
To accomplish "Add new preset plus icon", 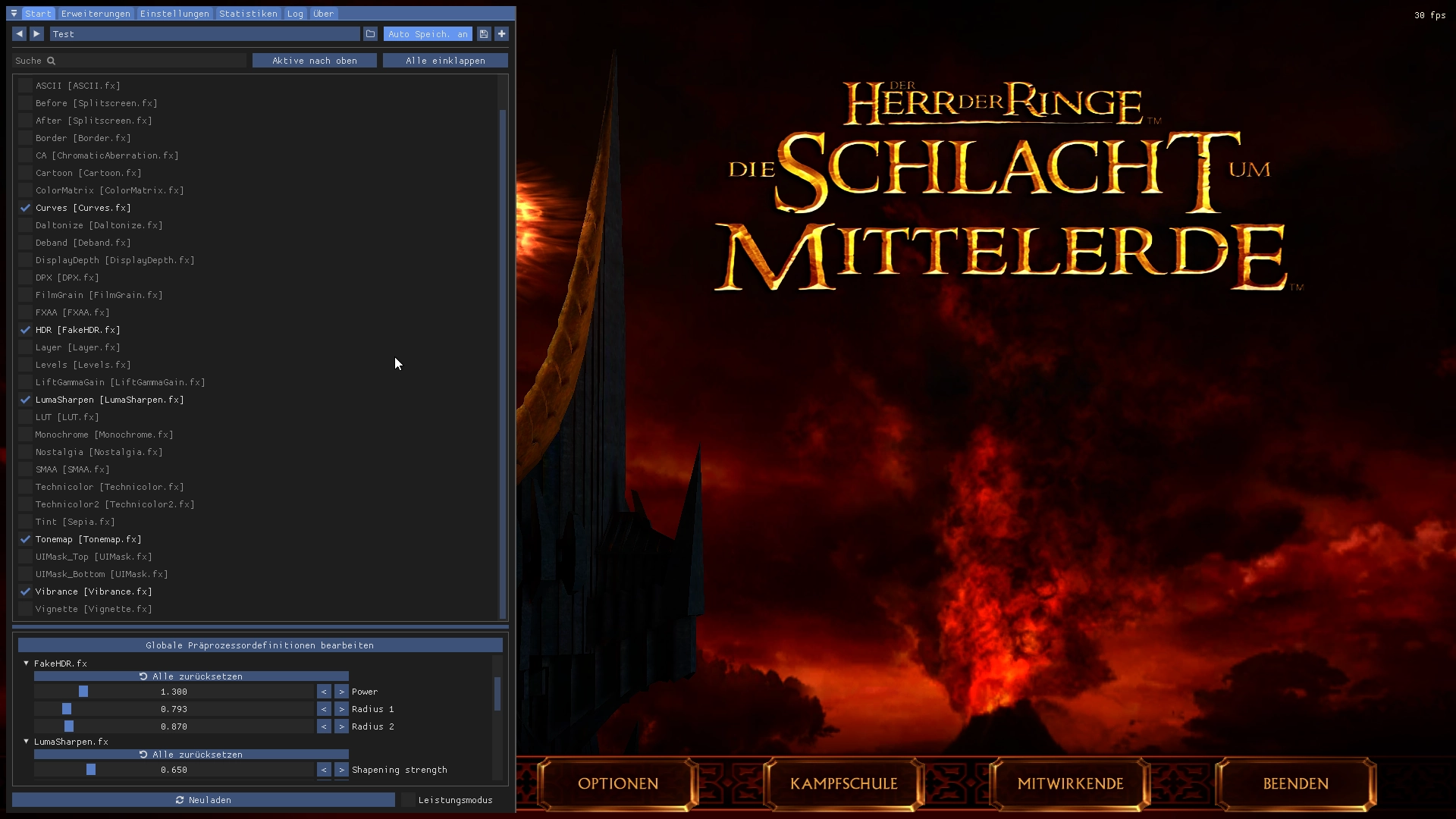I will pos(501,34).
